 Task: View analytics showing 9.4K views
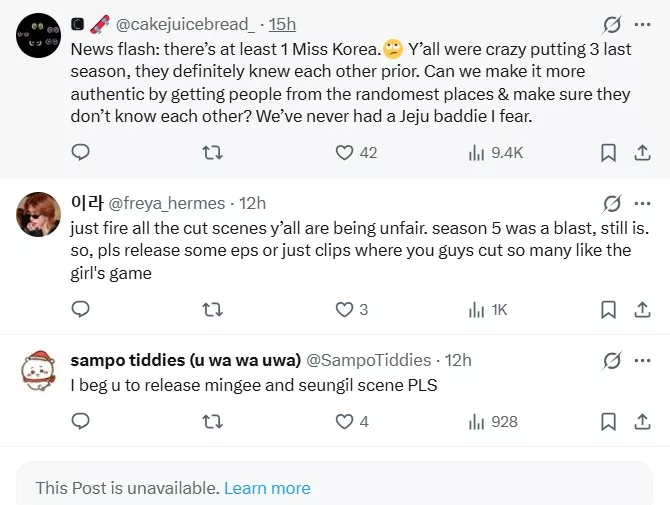pos(477,152)
